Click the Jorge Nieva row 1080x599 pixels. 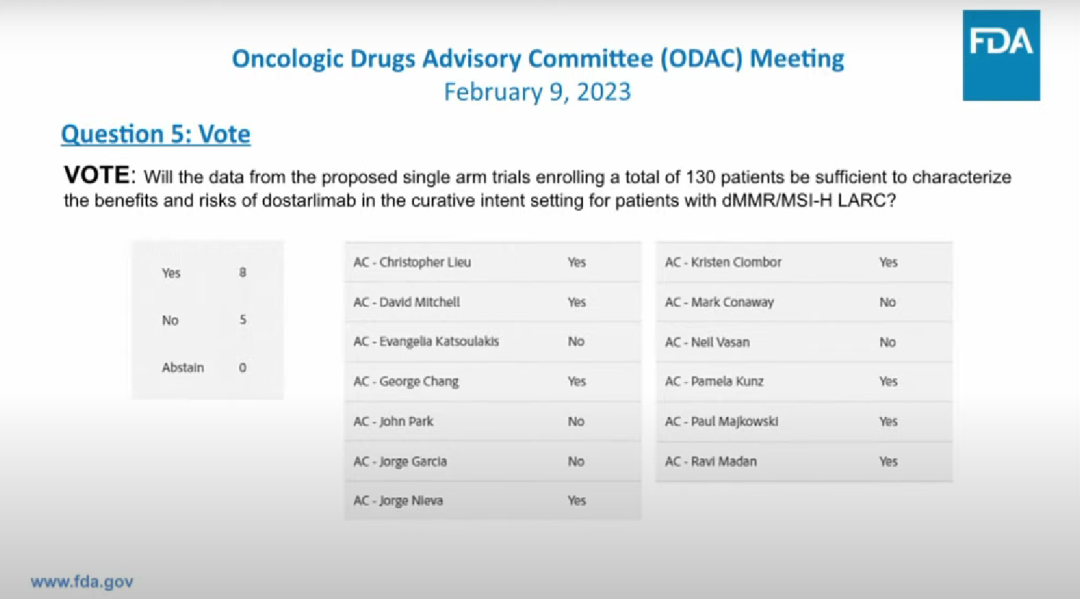pyautogui.click(x=492, y=501)
